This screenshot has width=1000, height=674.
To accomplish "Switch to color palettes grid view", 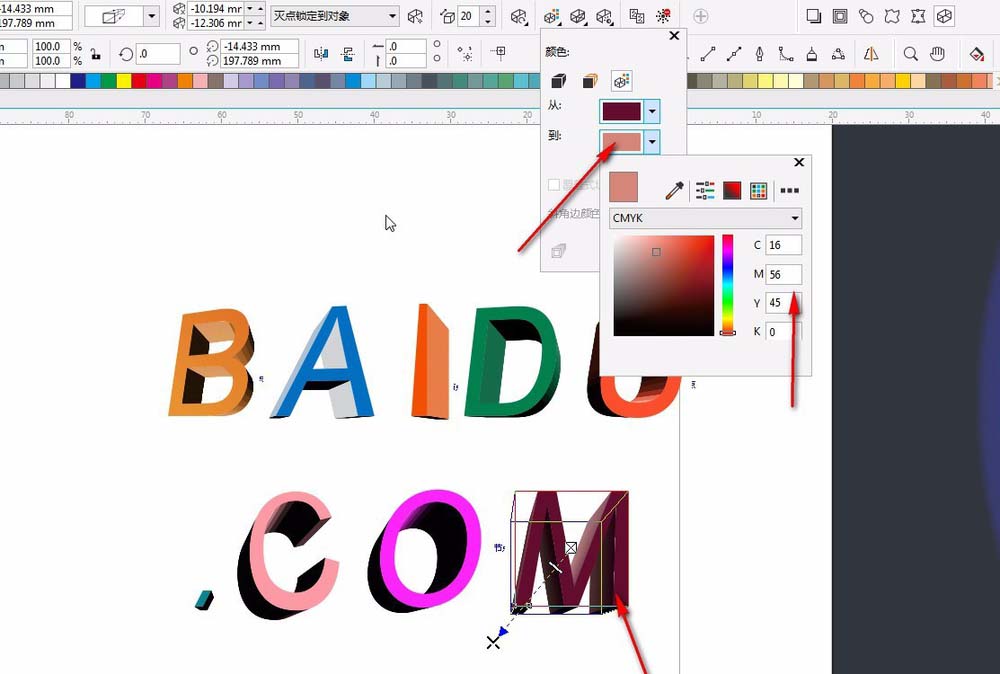I will click(758, 190).
